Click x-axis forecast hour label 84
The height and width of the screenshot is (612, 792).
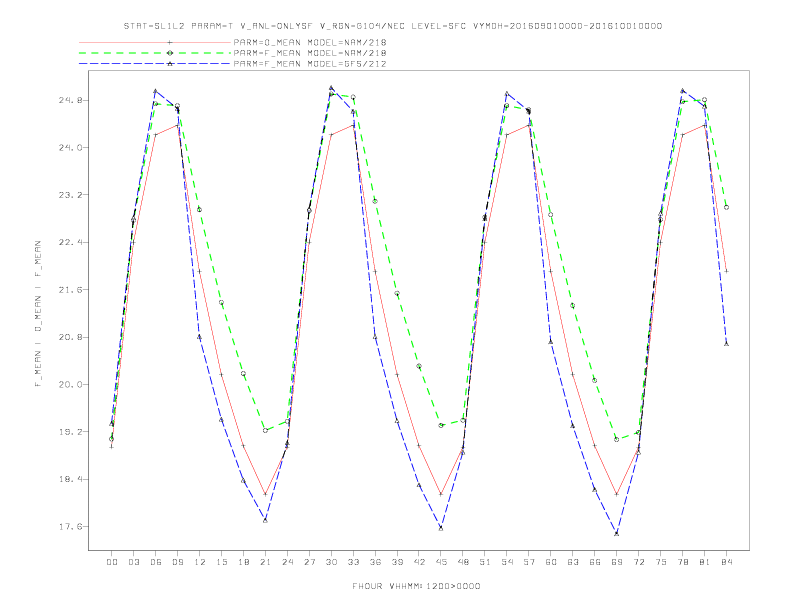727,562
